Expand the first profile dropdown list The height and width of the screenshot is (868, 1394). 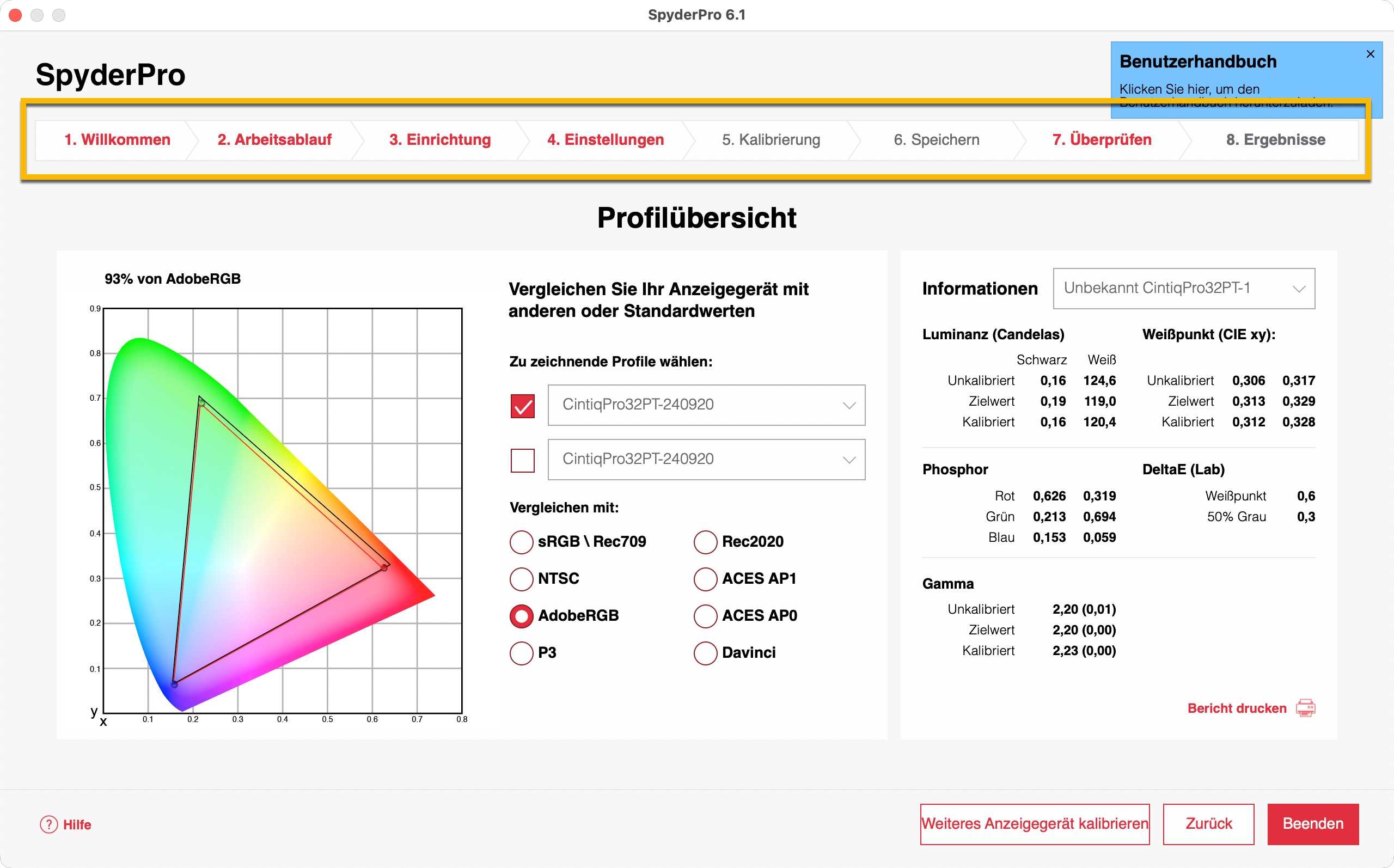(x=706, y=405)
